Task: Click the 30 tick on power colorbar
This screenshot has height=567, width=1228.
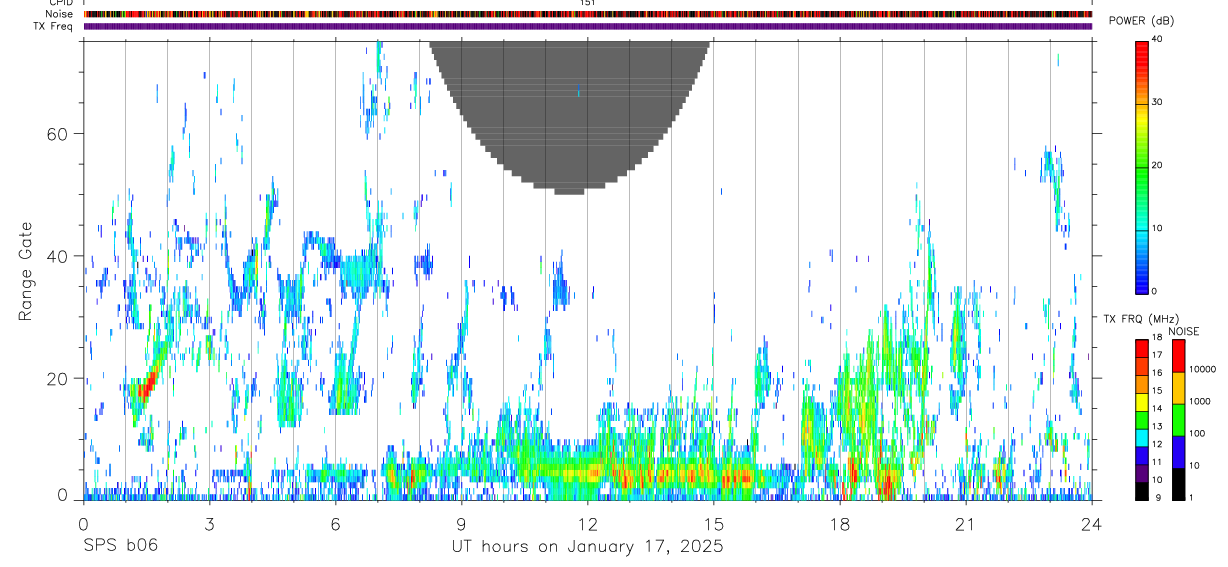Action: [x=1158, y=102]
